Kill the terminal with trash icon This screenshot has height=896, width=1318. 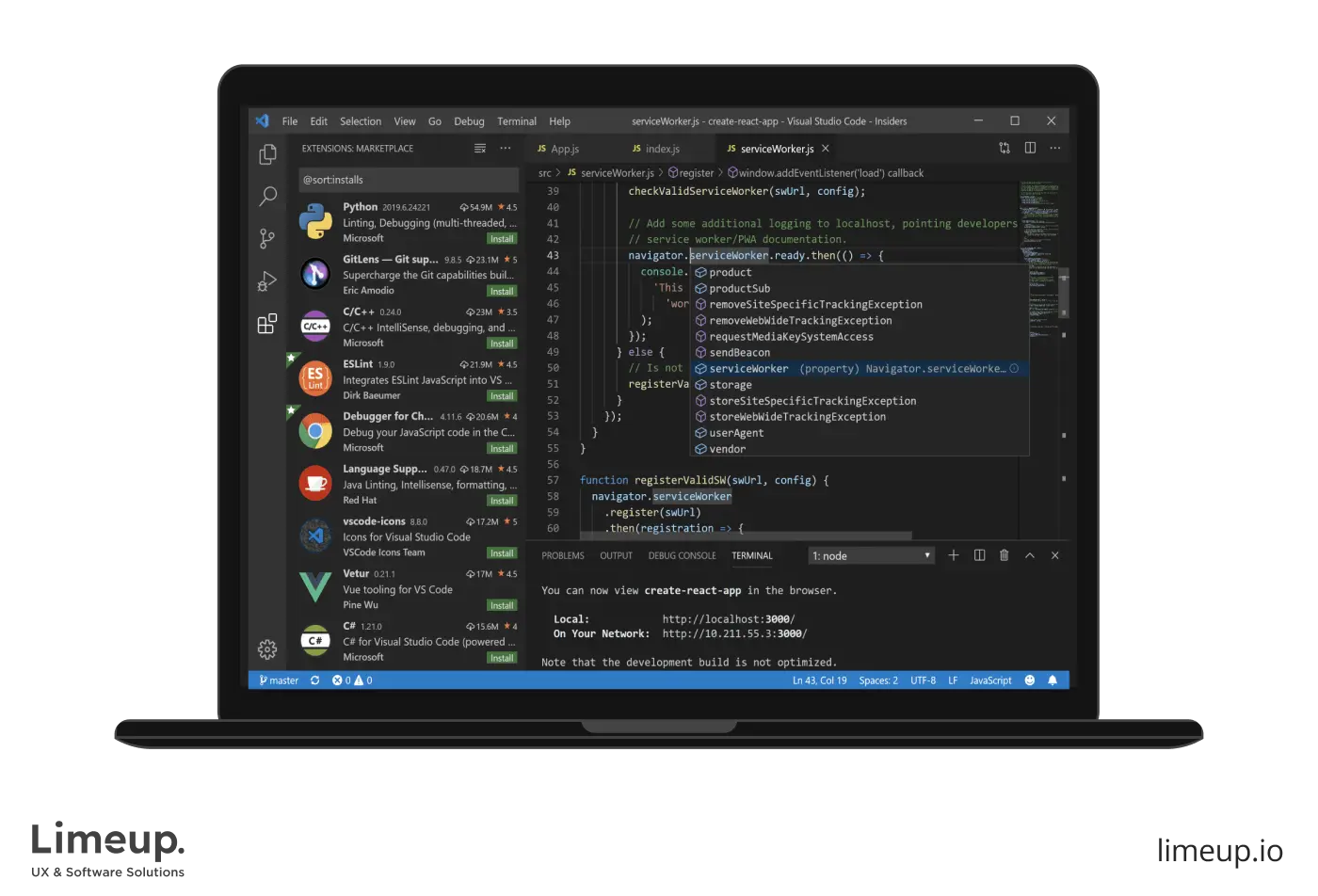click(1004, 555)
